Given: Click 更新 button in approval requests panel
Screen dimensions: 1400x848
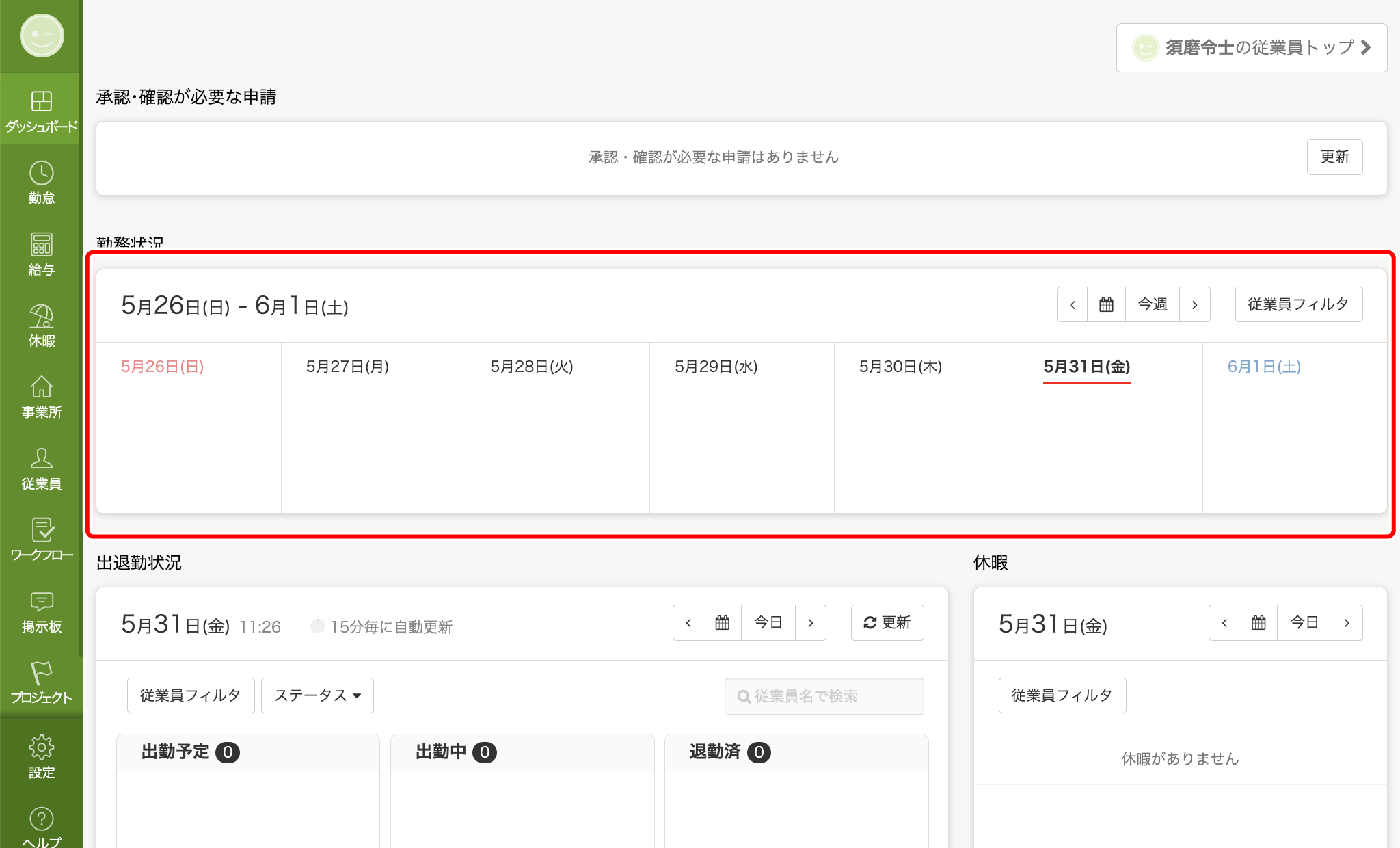Looking at the screenshot, I should coord(1334,157).
